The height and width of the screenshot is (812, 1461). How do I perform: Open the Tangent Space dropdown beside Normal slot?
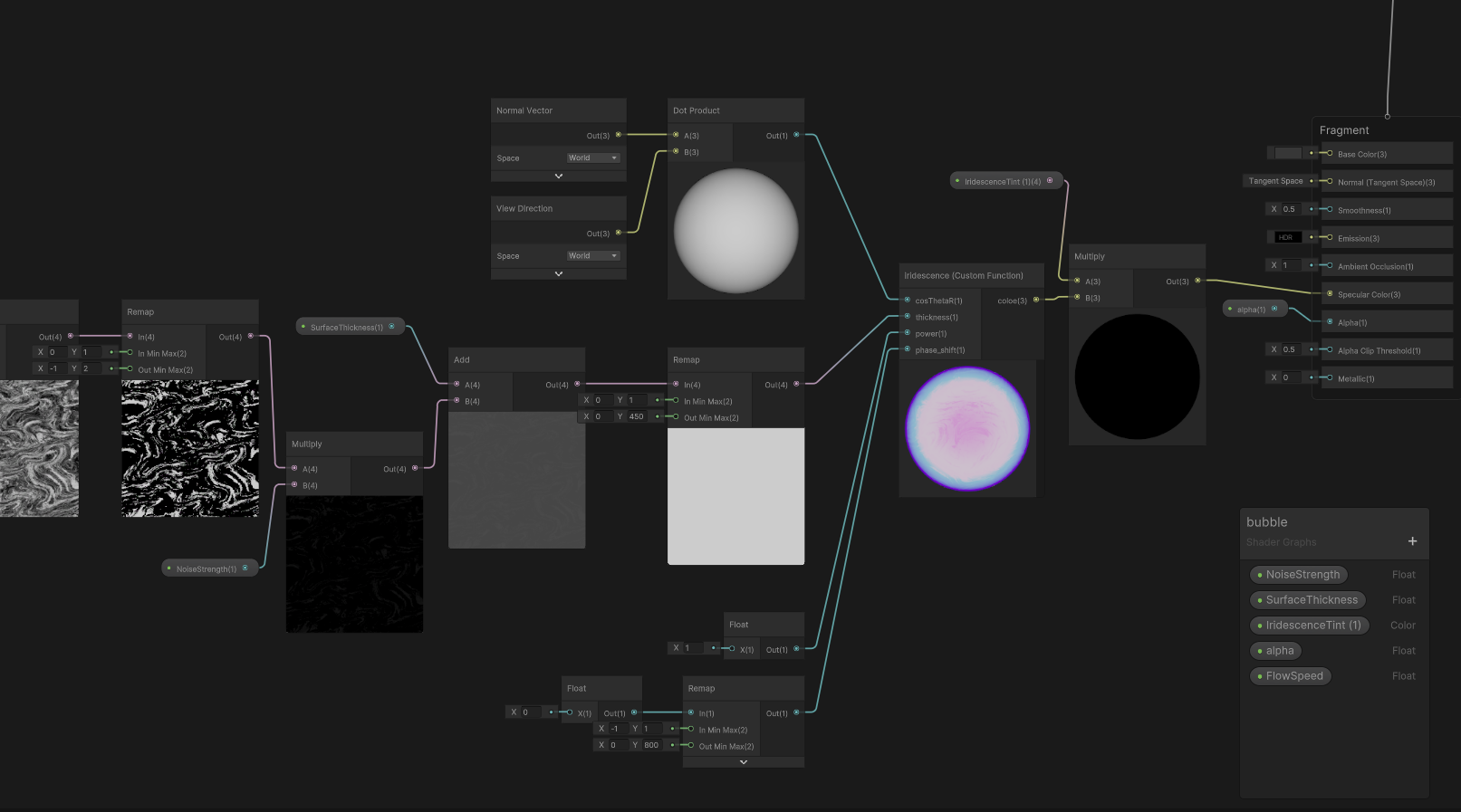pyautogui.click(x=1275, y=181)
